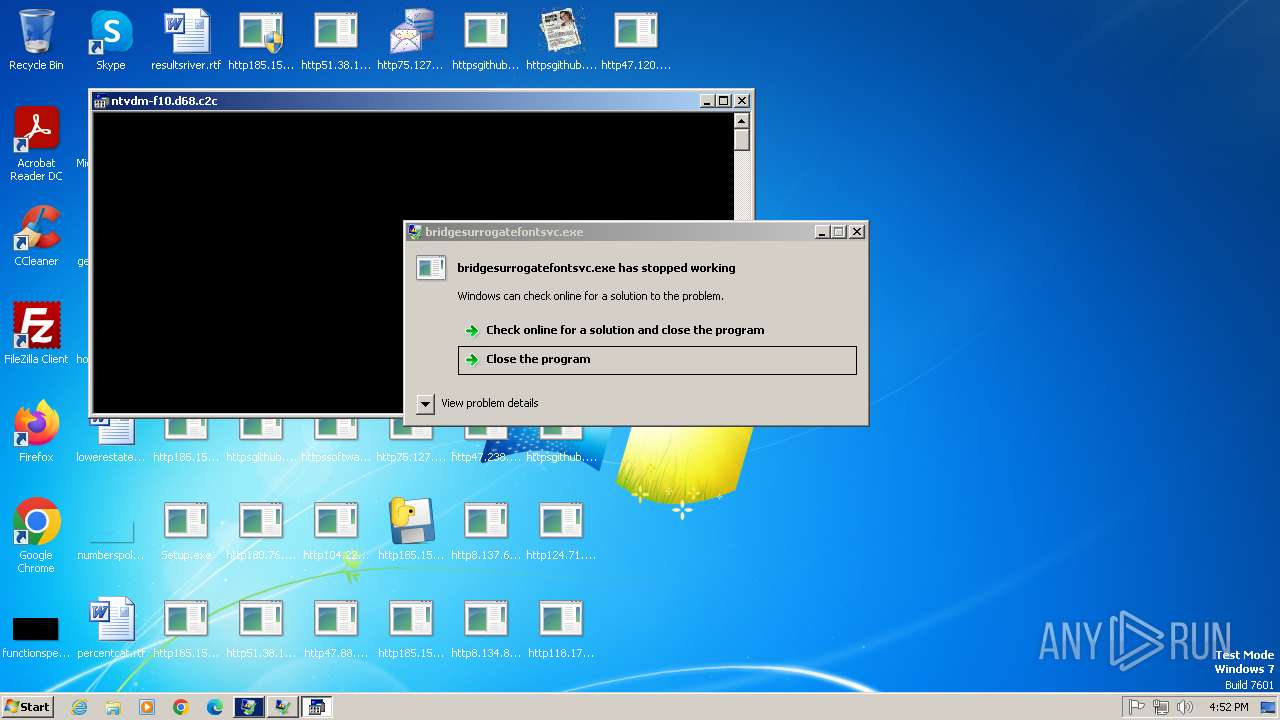The height and width of the screenshot is (720, 1280).
Task: Click bridgesurrogatefontsvc.exe dialog title icon
Action: click(x=415, y=232)
